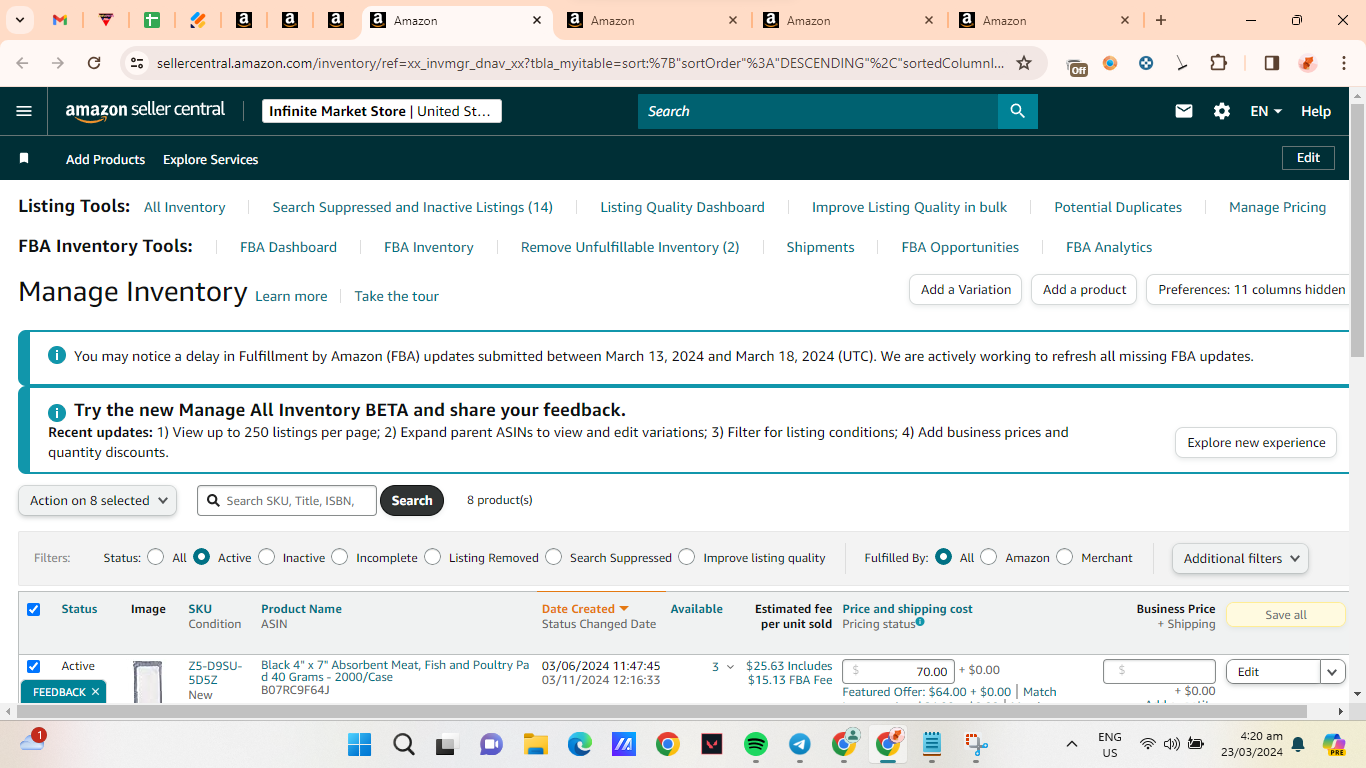The height and width of the screenshot is (768, 1366).
Task: Click the Amazon Seller Central logo
Action: coord(146,111)
